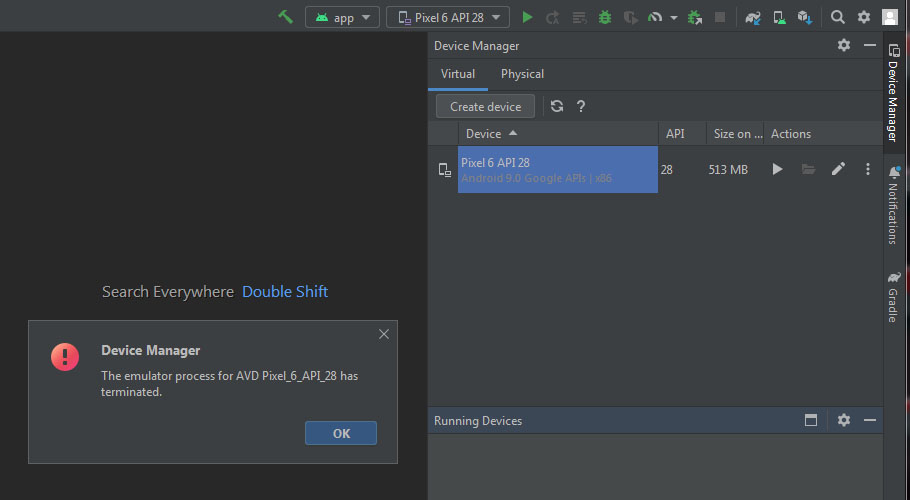Screen dimensions: 910x500
Task: Open the device's more actions menu
Action: pos(868,169)
